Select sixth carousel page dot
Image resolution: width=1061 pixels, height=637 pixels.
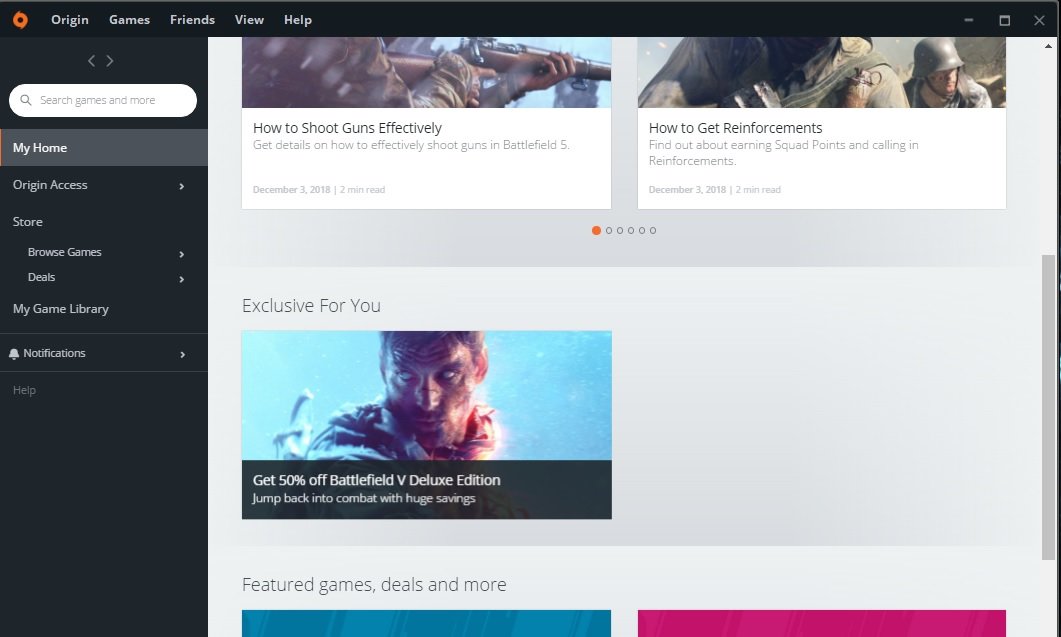[x=653, y=230]
